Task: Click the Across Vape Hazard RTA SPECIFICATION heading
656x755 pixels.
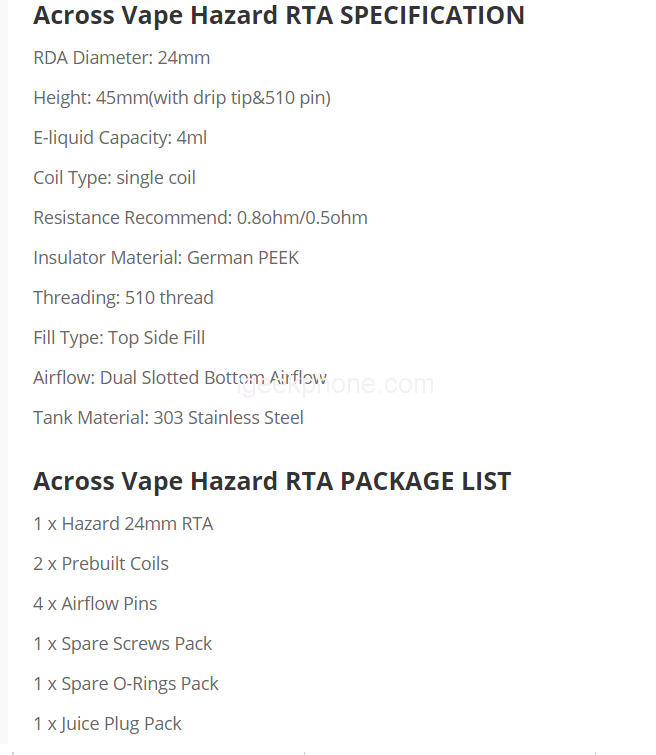Action: [x=278, y=16]
